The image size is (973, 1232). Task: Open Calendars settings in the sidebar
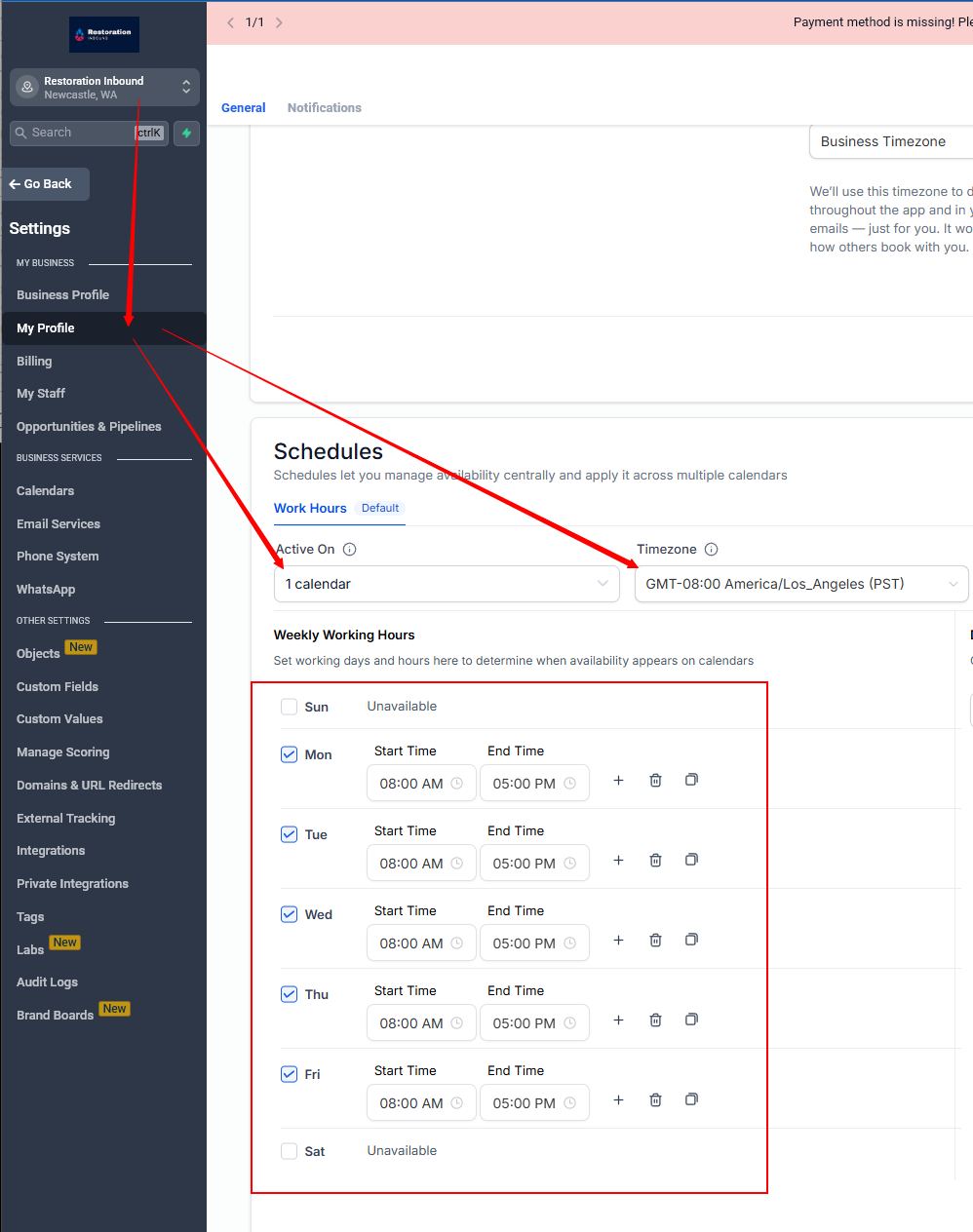[x=45, y=491]
